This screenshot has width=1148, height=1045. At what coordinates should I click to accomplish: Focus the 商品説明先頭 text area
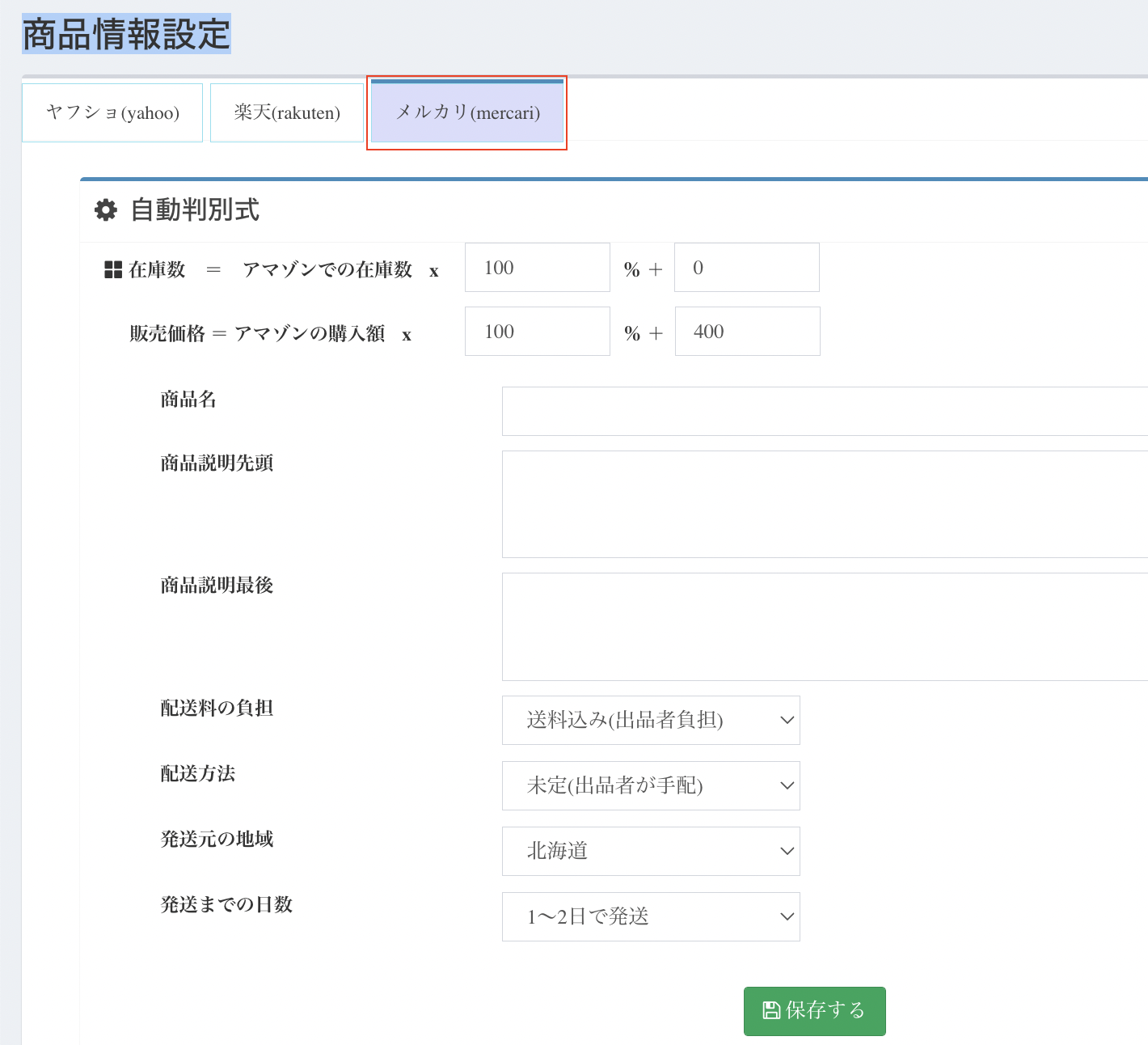coord(825,504)
